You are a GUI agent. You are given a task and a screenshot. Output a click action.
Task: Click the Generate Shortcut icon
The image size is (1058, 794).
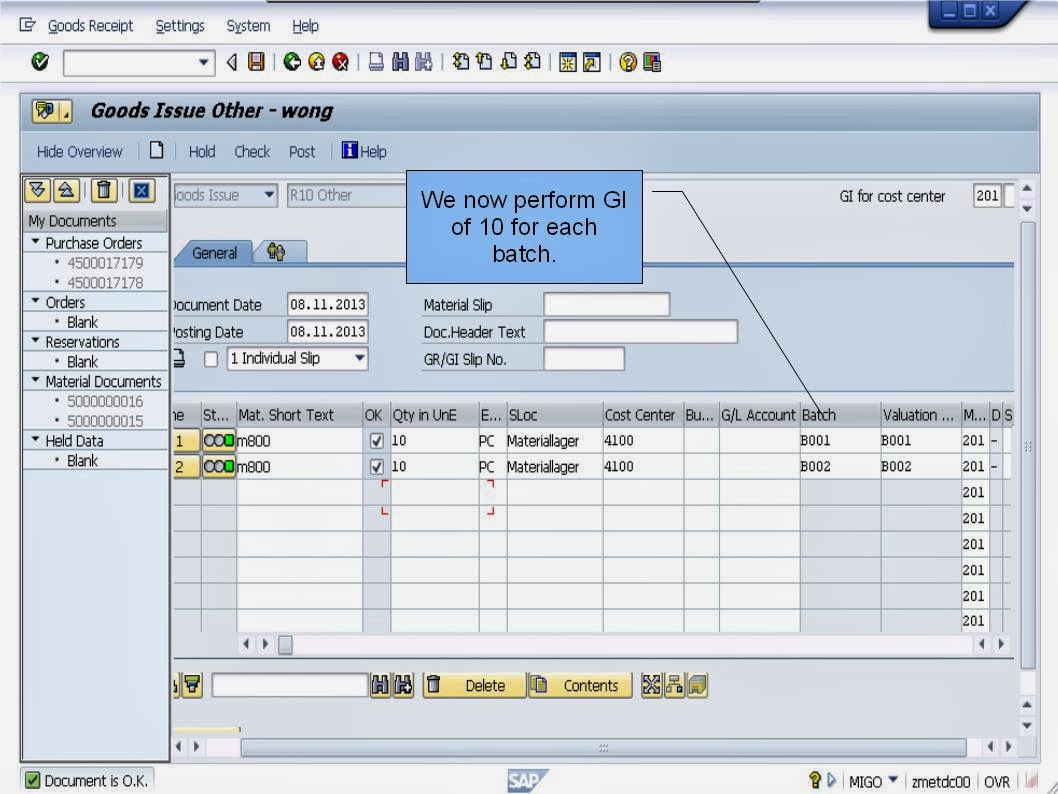[592, 62]
